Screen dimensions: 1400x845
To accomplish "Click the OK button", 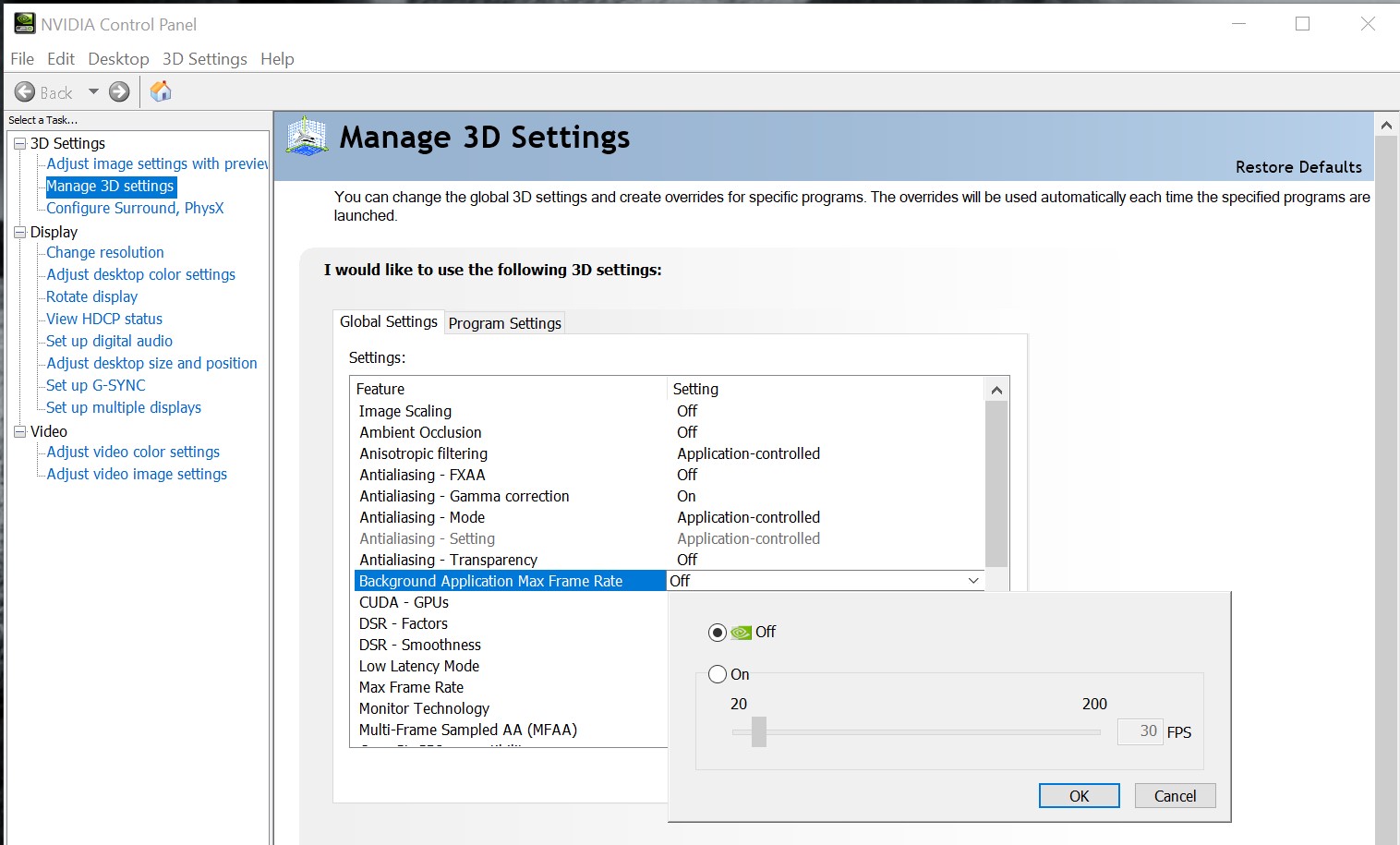I will click(1079, 796).
